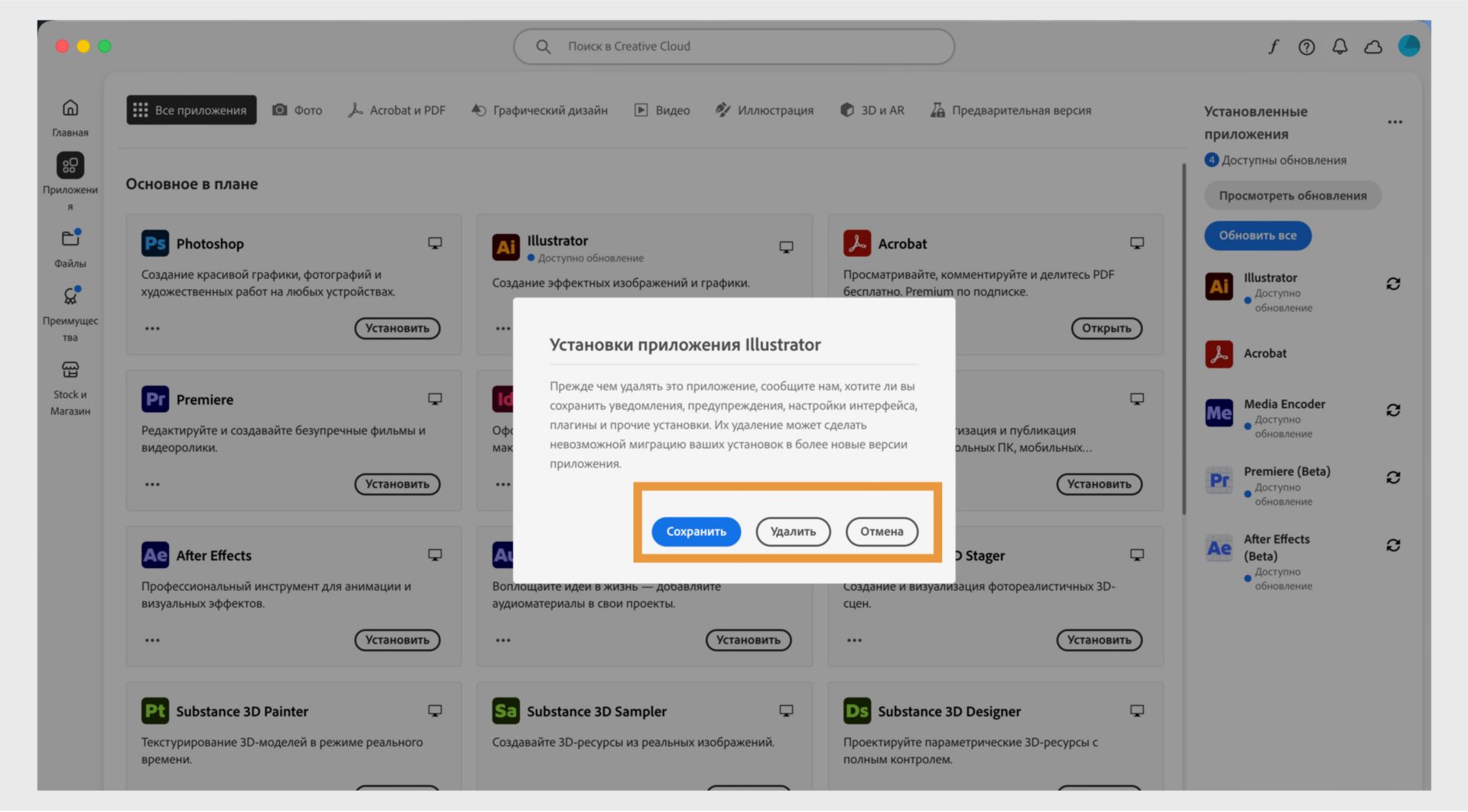Click Установить on the Stager card
1468x812 pixels.
1099,640
